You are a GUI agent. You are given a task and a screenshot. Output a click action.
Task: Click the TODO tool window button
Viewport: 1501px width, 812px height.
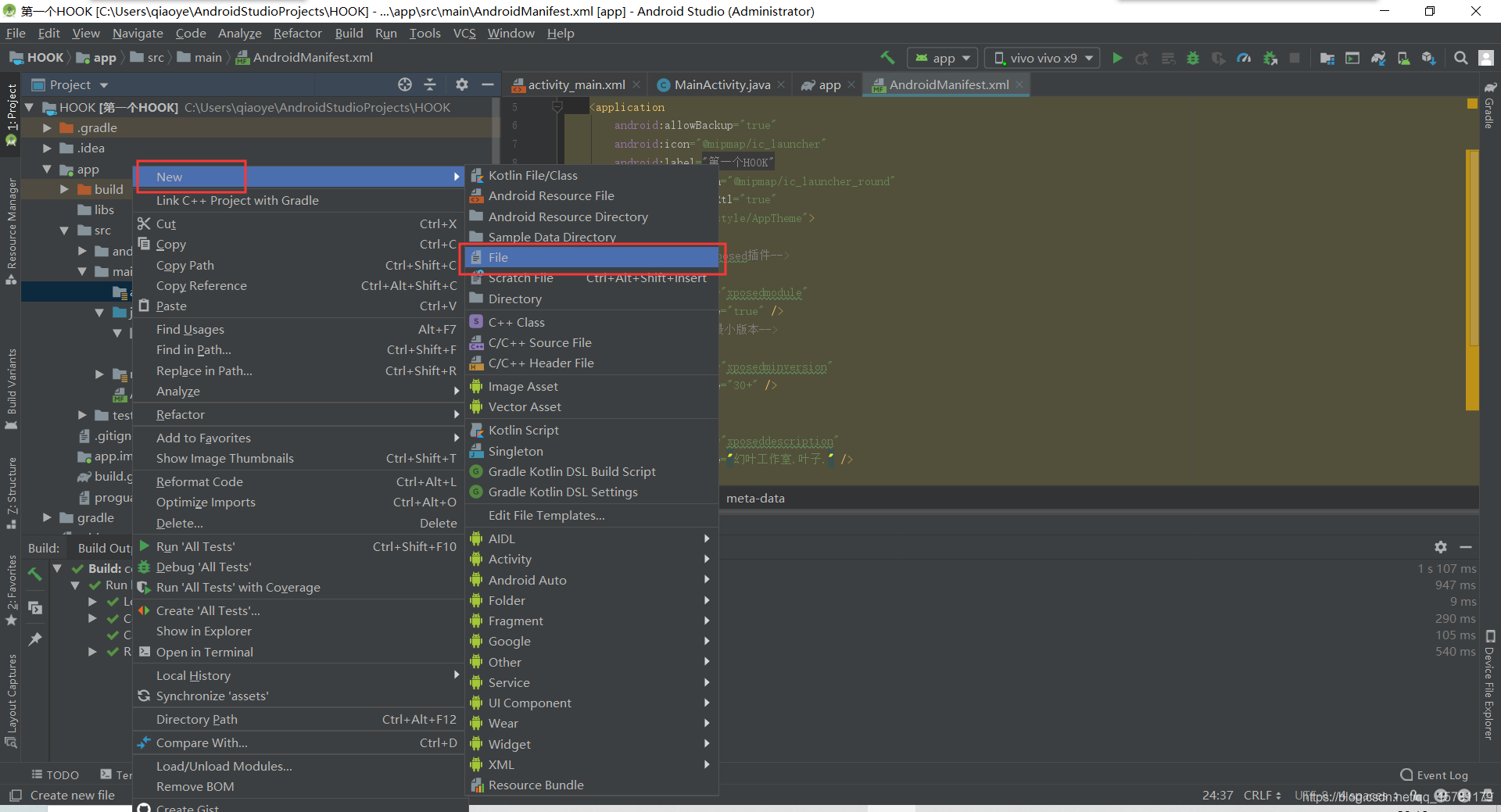[55, 774]
